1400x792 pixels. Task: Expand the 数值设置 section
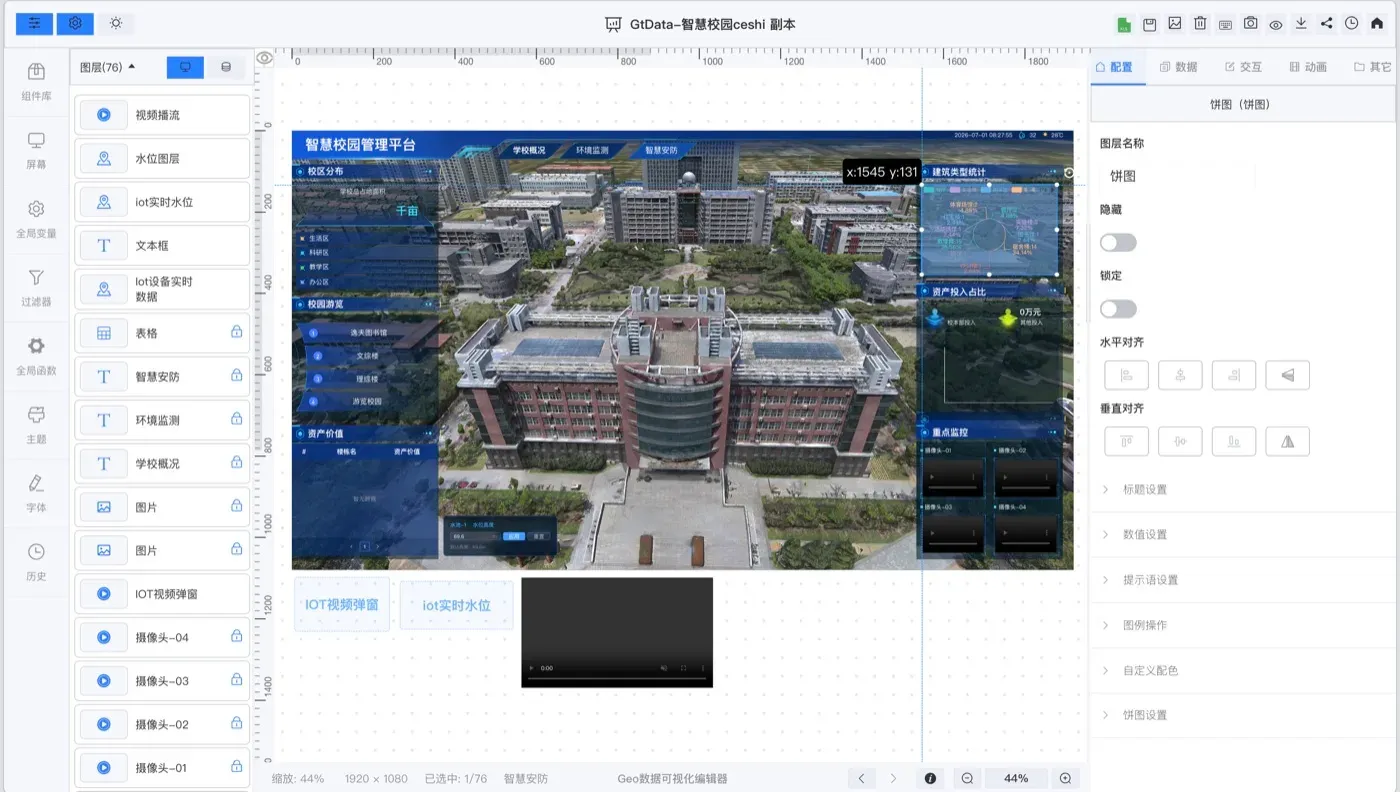coord(1244,534)
